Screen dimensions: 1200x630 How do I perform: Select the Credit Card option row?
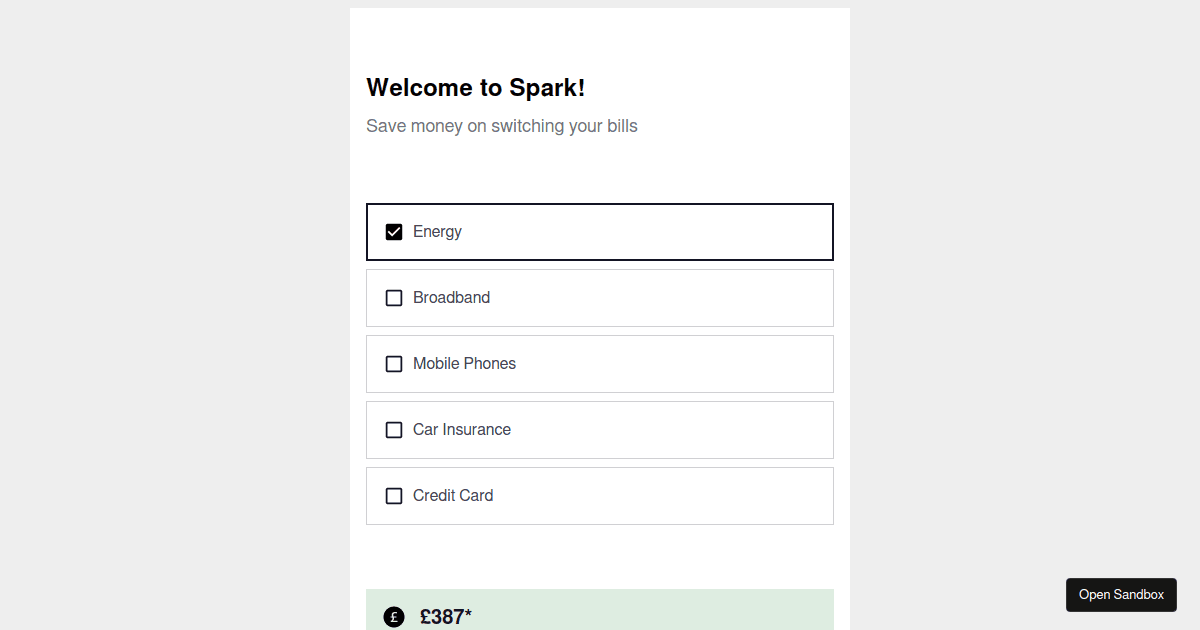coord(600,495)
